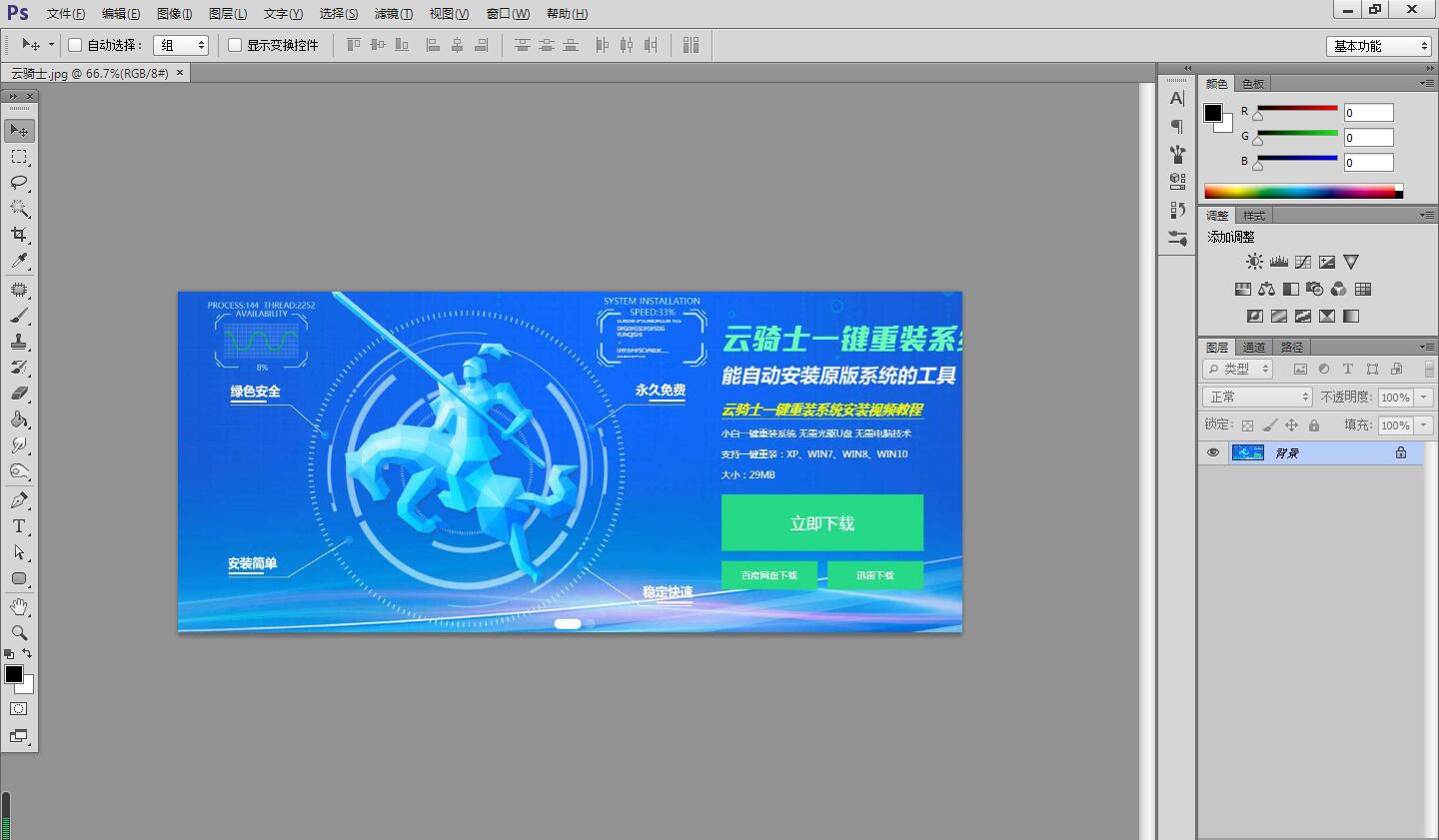Open Brush Presets panel icon in dock
The image size is (1439, 840).
pyautogui.click(x=1177, y=155)
